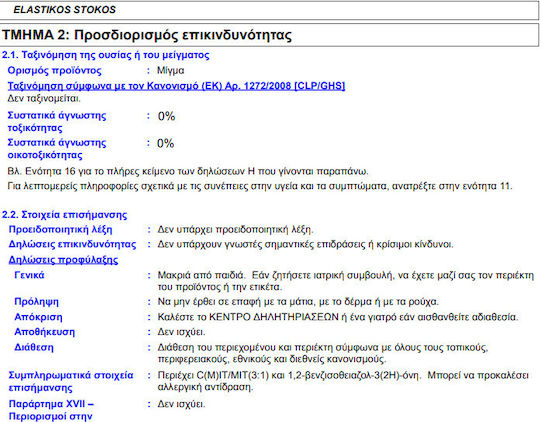This screenshot has height=422, width=540.
Task: Click the text Δεν ταξινομείται
Action: [44, 99]
